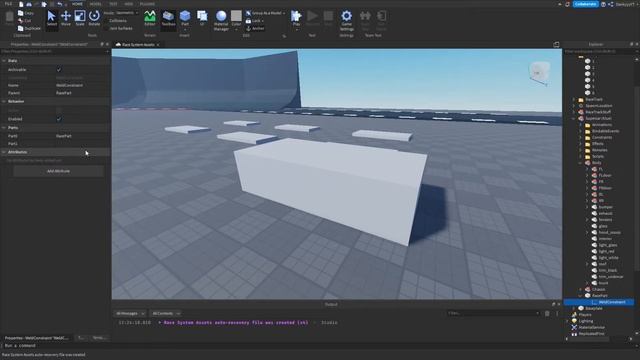
Task: Activate the Move tool
Action: 66,19
